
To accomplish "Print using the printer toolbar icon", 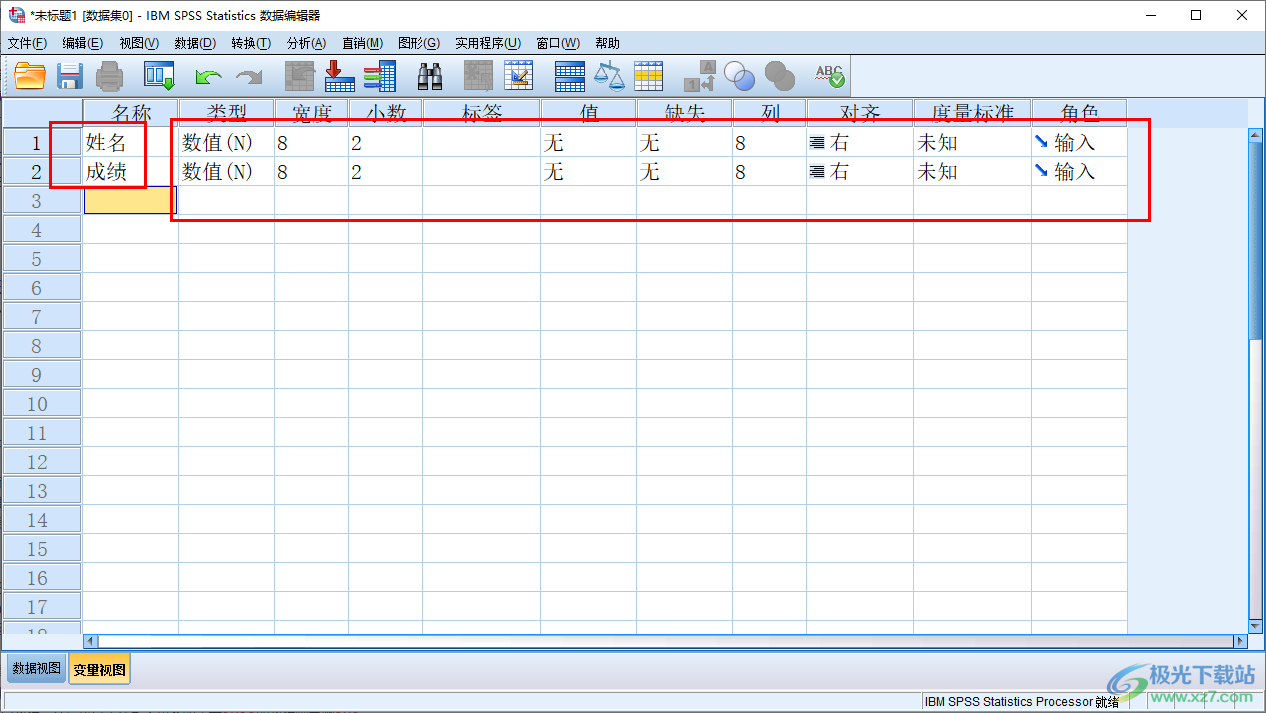I will [x=109, y=76].
